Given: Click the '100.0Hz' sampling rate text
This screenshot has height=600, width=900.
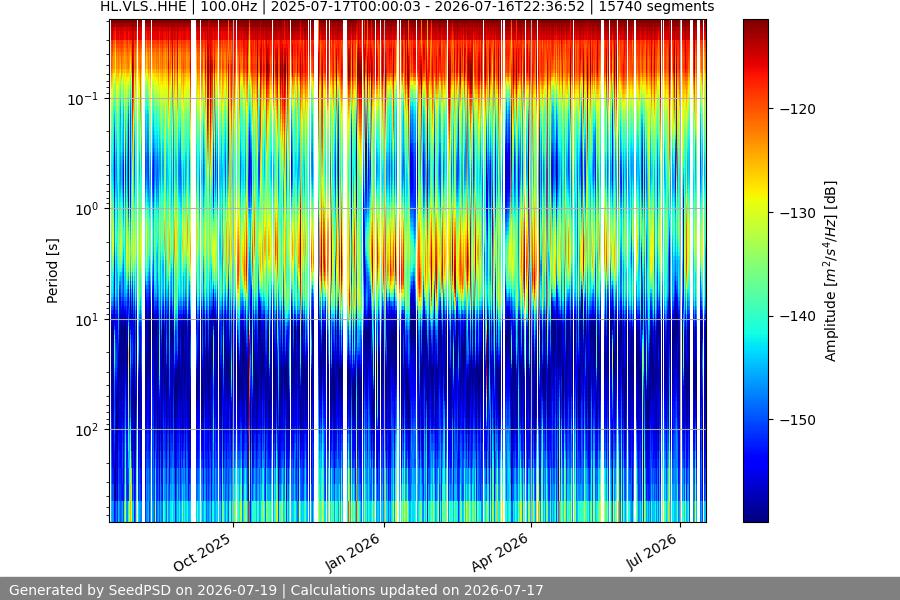Looking at the screenshot, I should pyautogui.click(x=228, y=7).
